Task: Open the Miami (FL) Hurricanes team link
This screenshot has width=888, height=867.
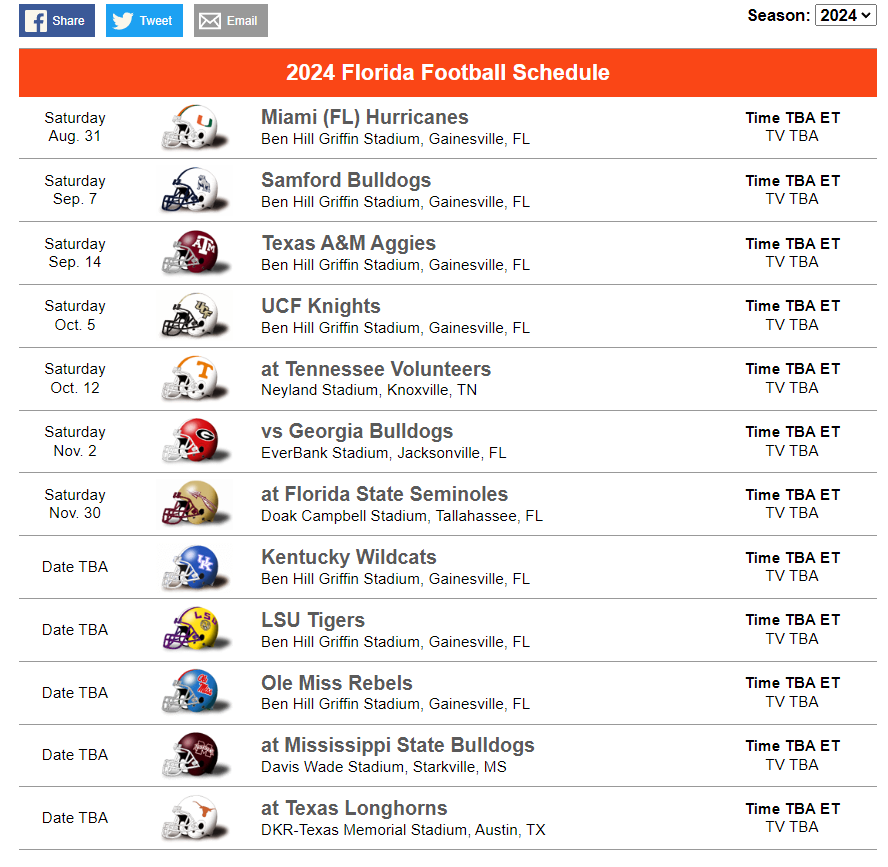Action: click(x=364, y=117)
